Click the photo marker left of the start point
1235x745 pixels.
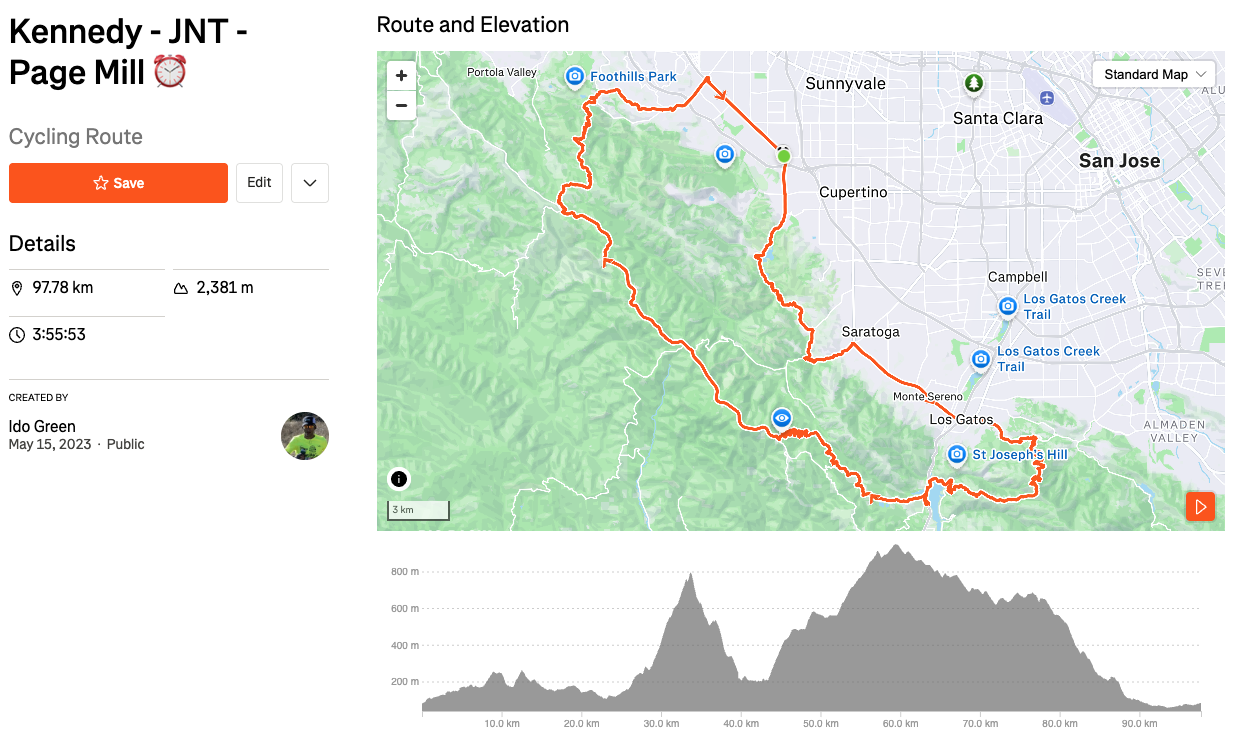[x=725, y=154]
